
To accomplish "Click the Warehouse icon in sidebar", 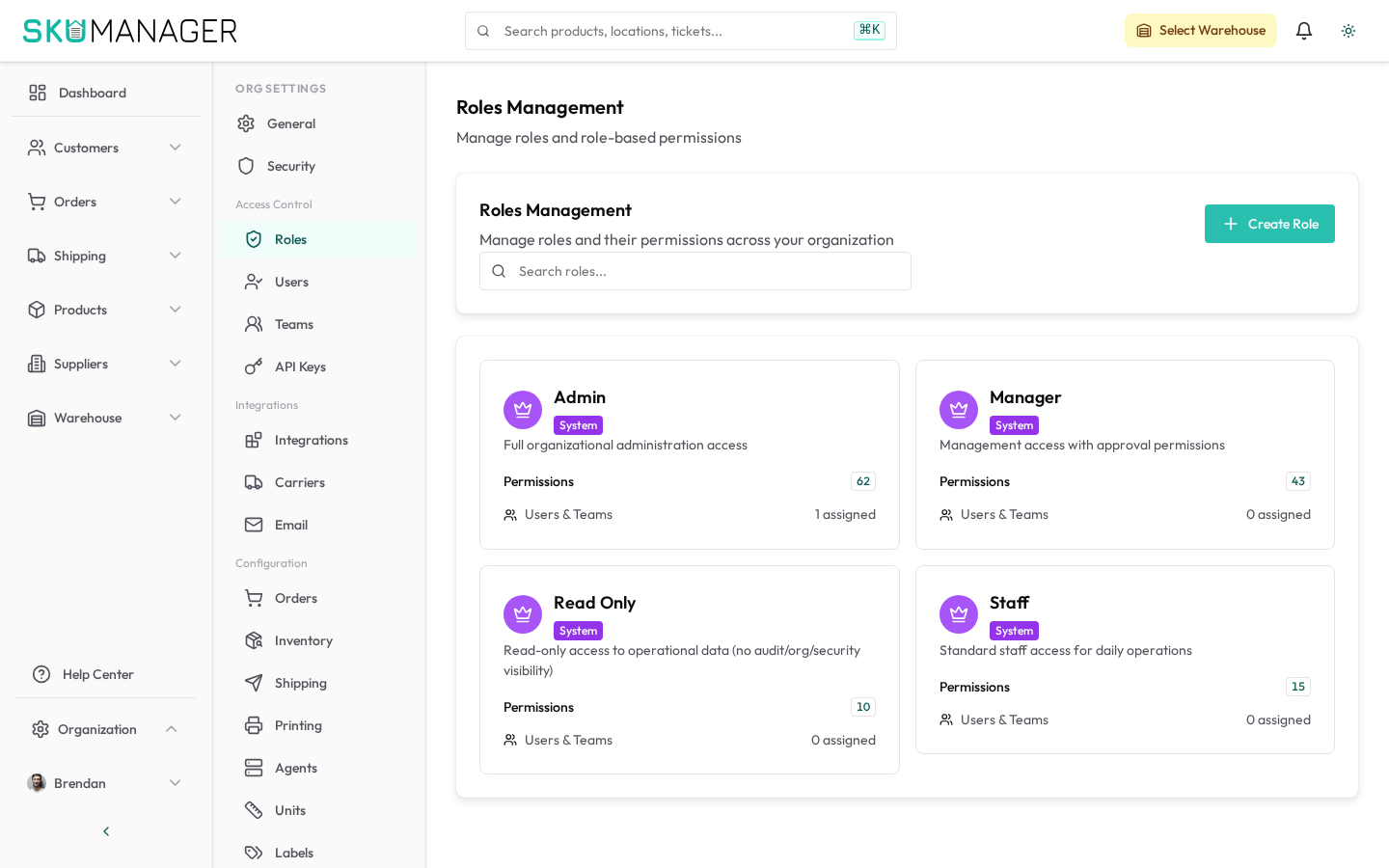I will pos(37,418).
